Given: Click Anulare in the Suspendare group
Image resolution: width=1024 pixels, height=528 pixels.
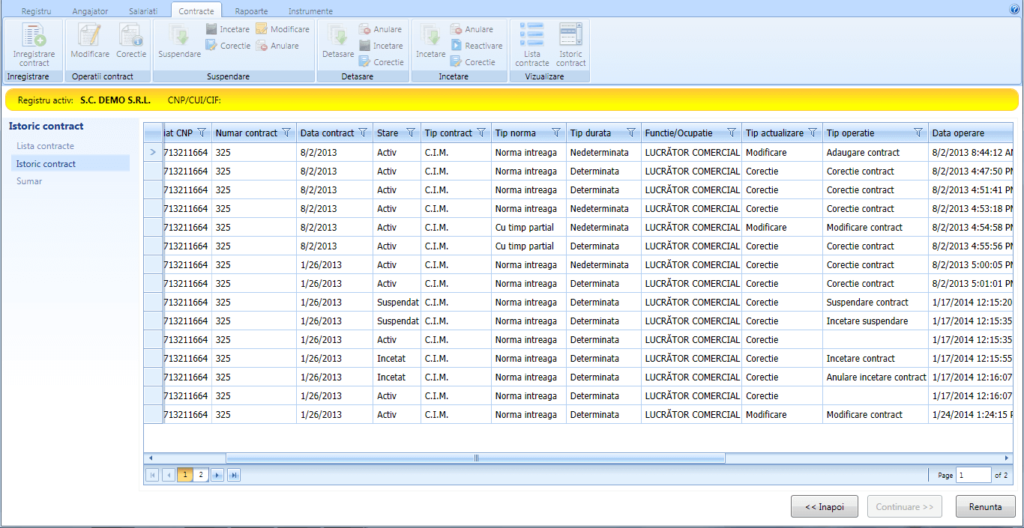Looking at the screenshot, I should [278, 46].
